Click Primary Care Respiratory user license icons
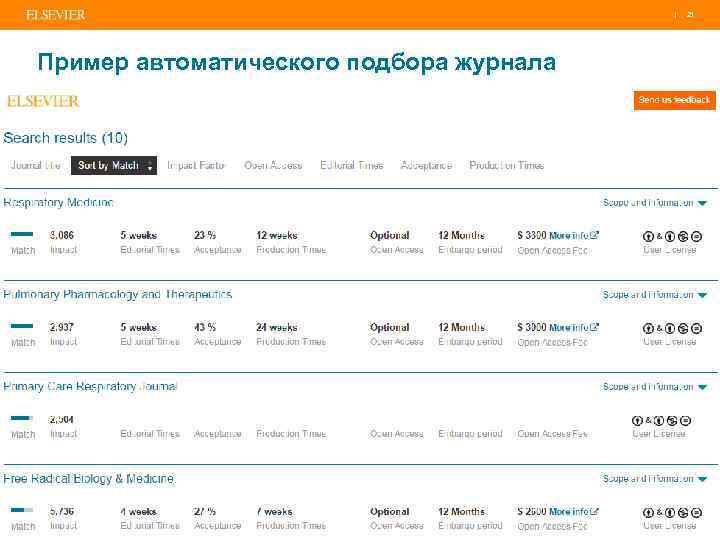 pyautogui.click(x=661, y=421)
